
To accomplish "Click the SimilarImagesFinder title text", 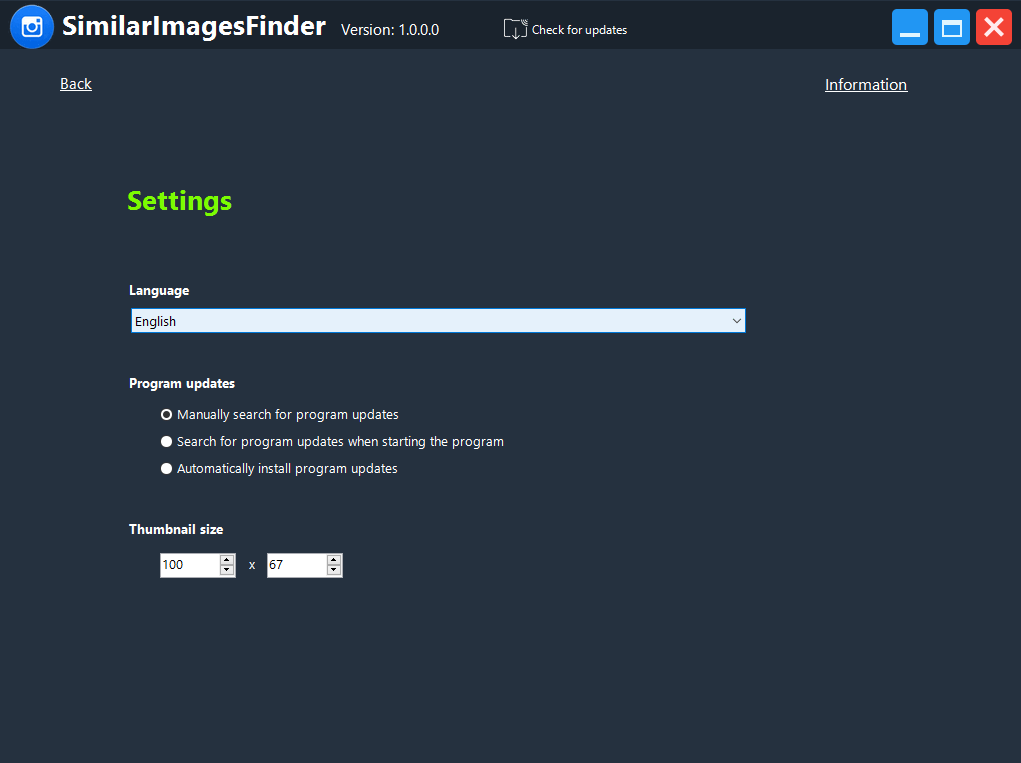I will coord(193,27).
